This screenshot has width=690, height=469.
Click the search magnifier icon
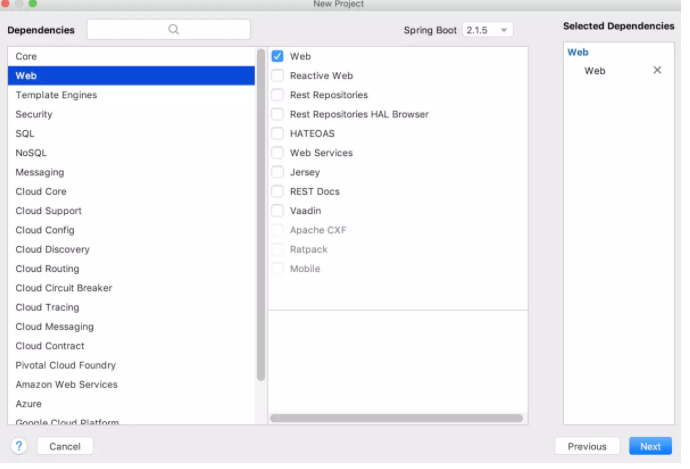click(x=174, y=30)
